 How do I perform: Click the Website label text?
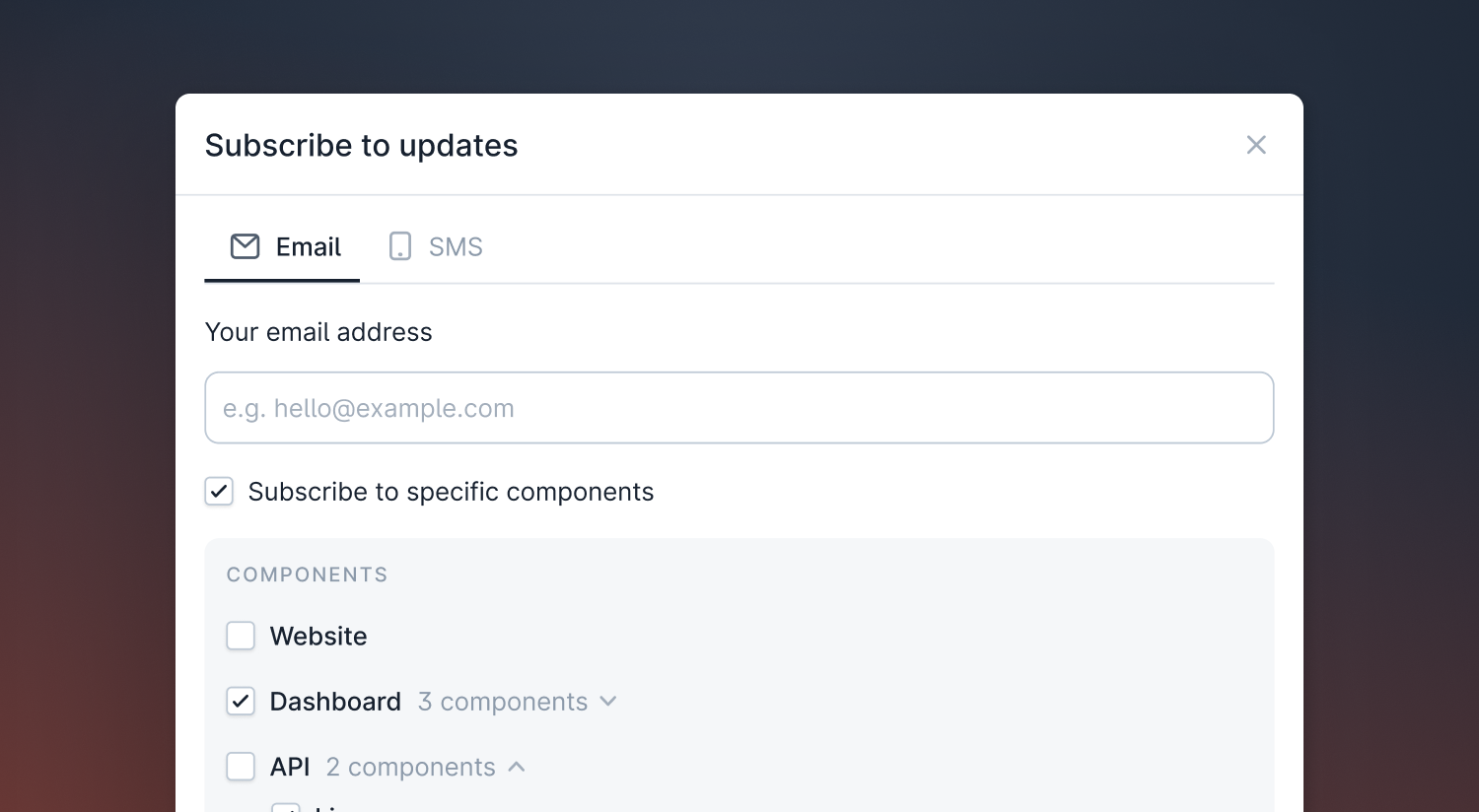coord(317,637)
